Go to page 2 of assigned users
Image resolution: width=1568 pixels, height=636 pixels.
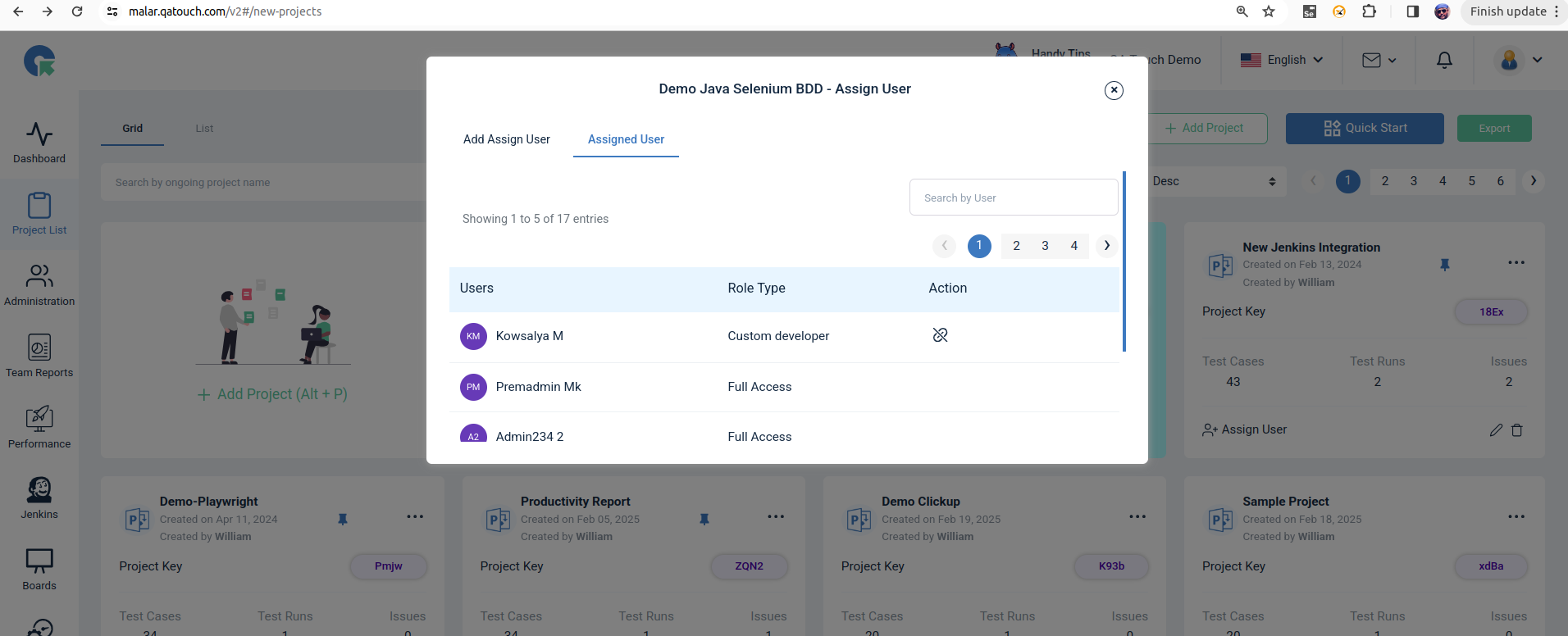(x=1016, y=246)
